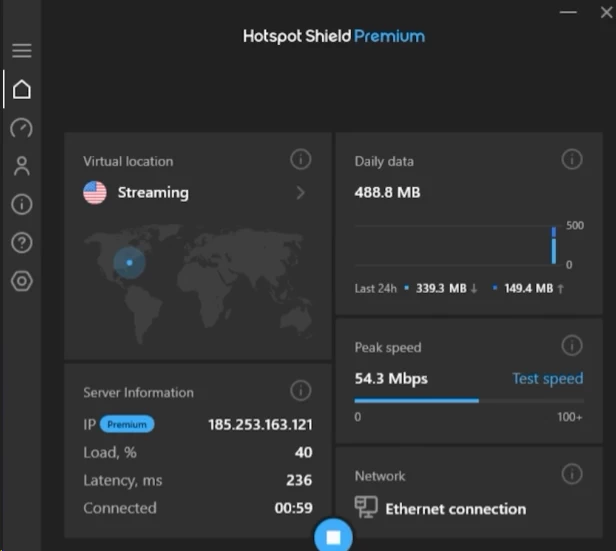Click the Connected time 00:59

tap(293, 508)
